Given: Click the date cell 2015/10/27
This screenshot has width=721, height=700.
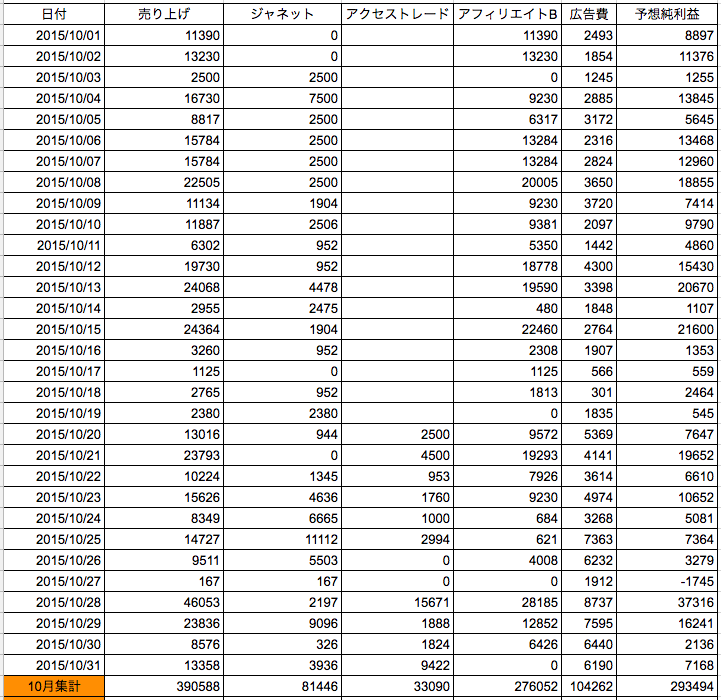Looking at the screenshot, I should tap(54, 581).
